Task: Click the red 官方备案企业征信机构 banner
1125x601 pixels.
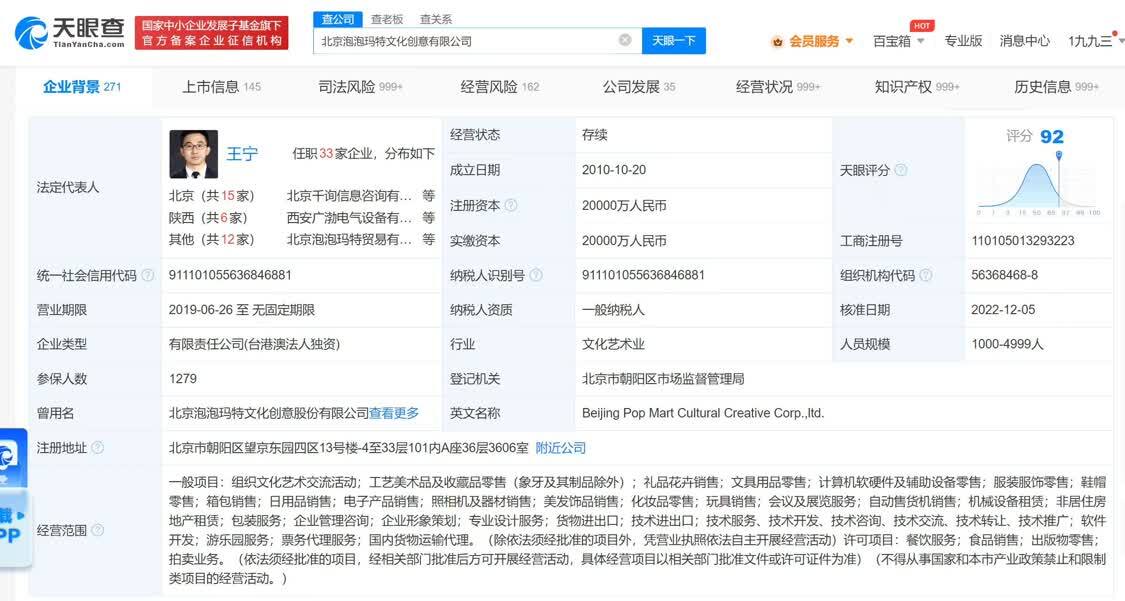Action: coord(211,33)
